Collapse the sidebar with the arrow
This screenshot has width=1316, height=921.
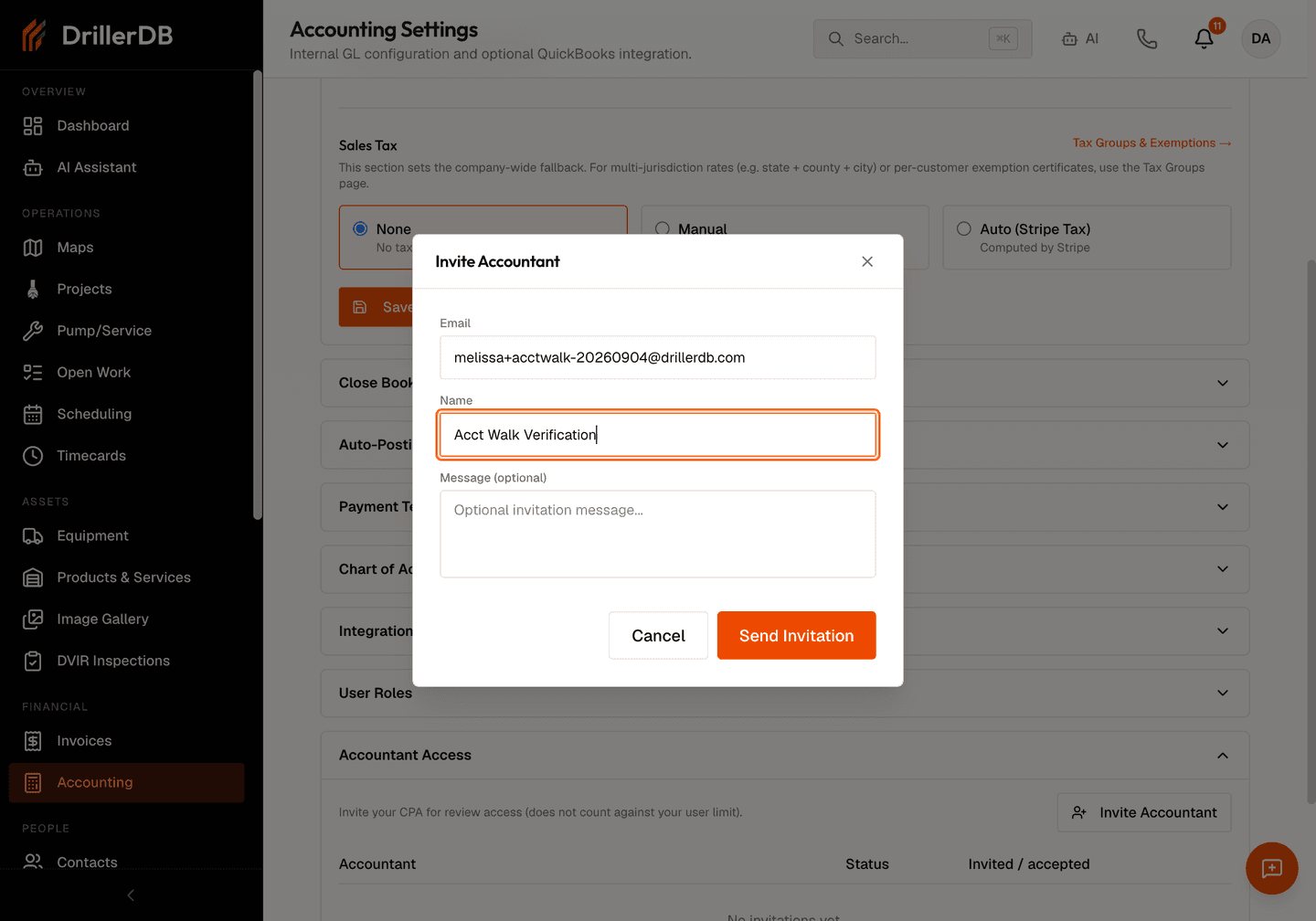[131, 895]
